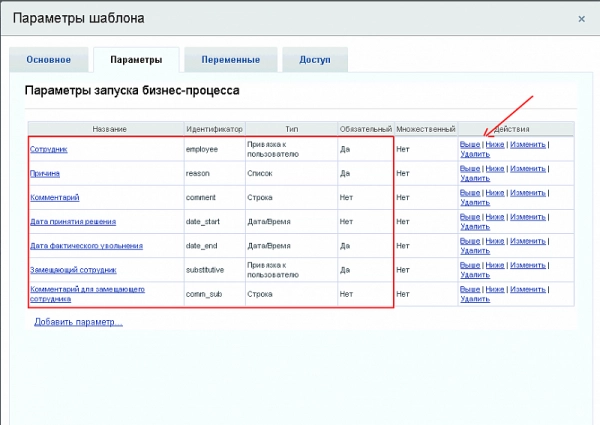Open Дата принятия решения parameter

point(73,222)
